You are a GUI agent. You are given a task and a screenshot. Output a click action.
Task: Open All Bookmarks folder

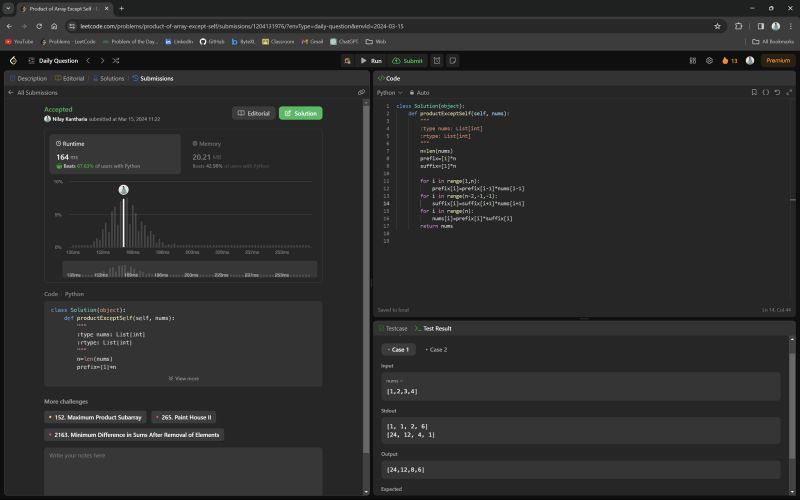coord(773,42)
